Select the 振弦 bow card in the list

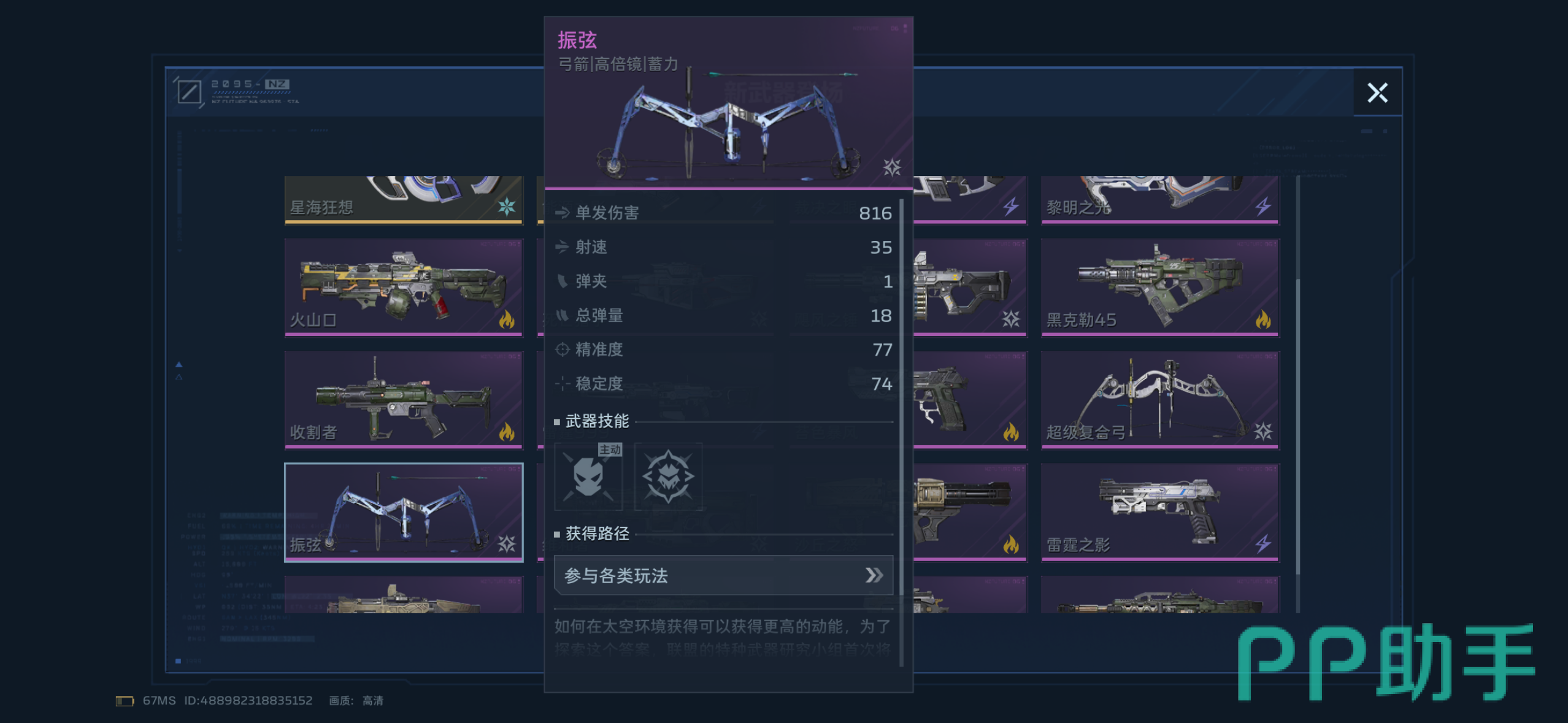point(404,512)
